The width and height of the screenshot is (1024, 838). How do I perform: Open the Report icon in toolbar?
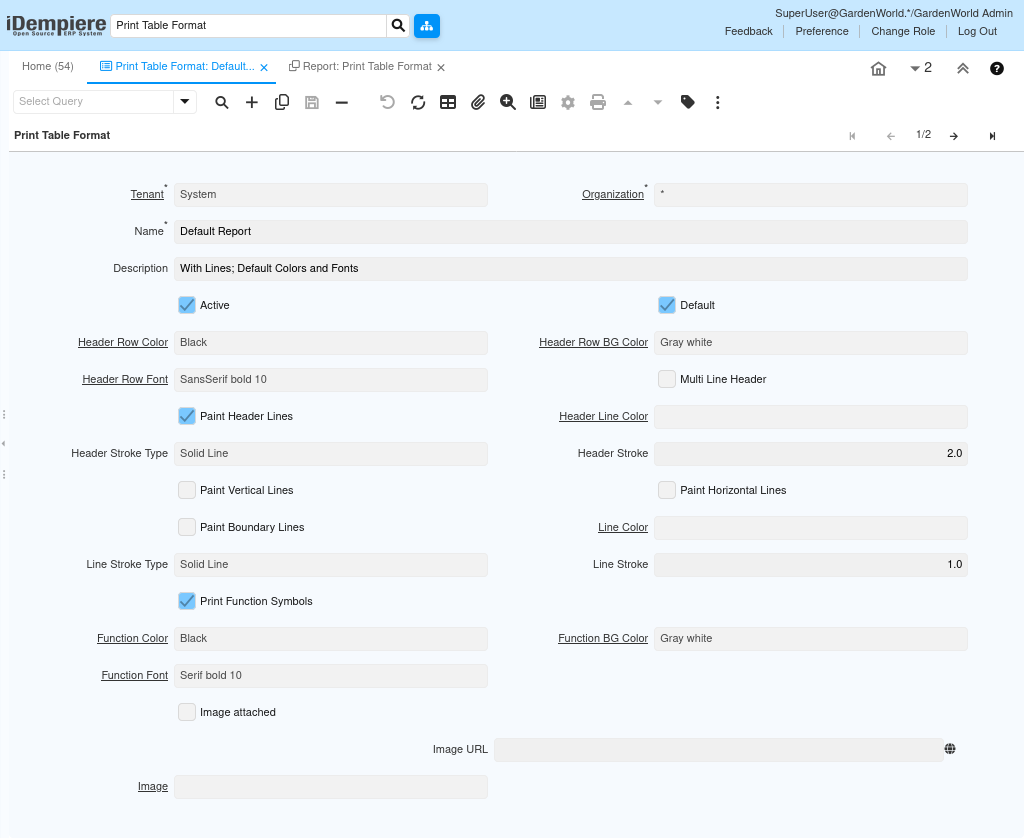point(538,103)
